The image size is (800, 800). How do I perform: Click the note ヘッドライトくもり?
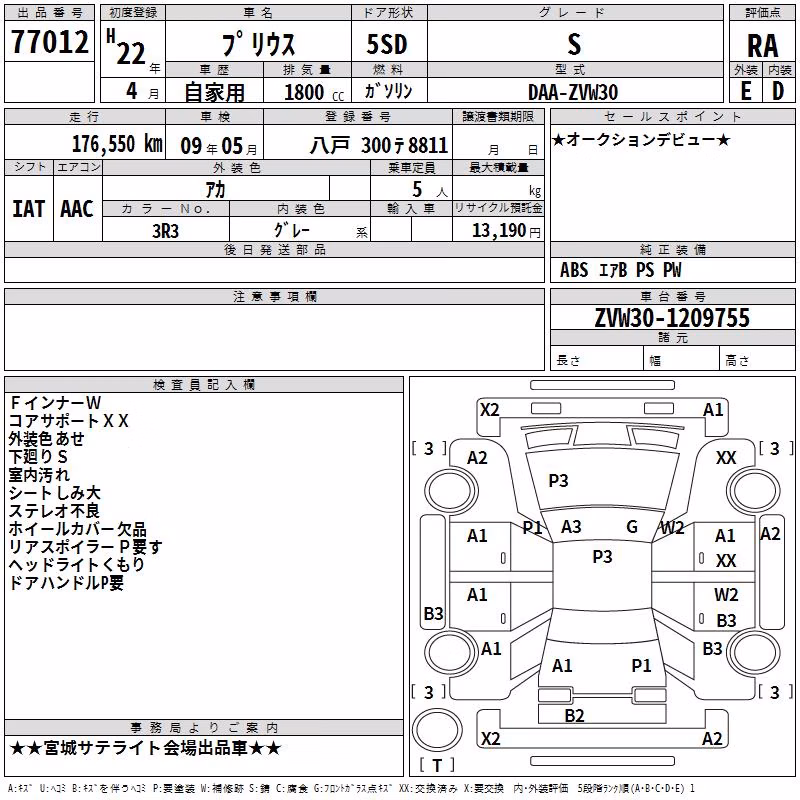click(77, 564)
